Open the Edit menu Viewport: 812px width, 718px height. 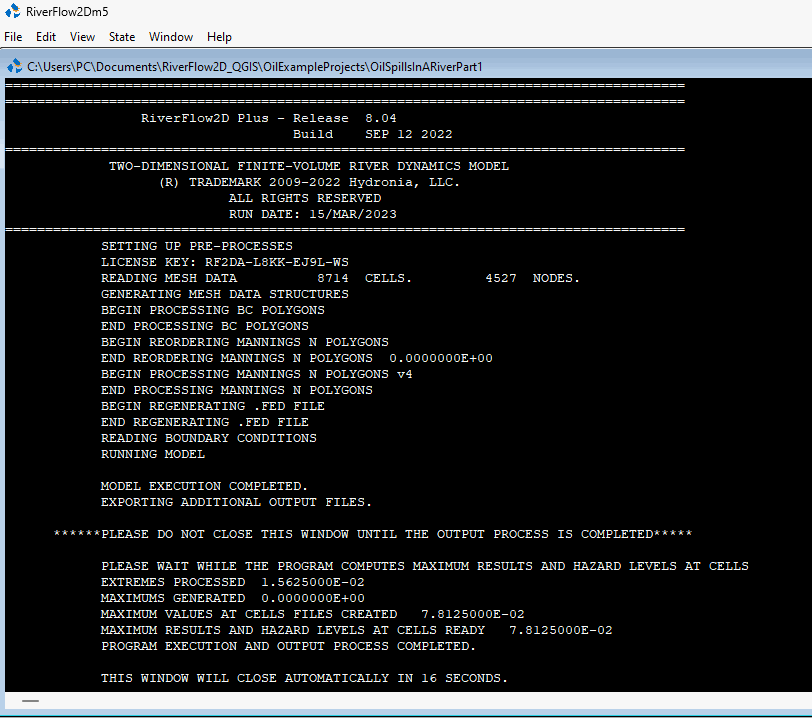(46, 37)
